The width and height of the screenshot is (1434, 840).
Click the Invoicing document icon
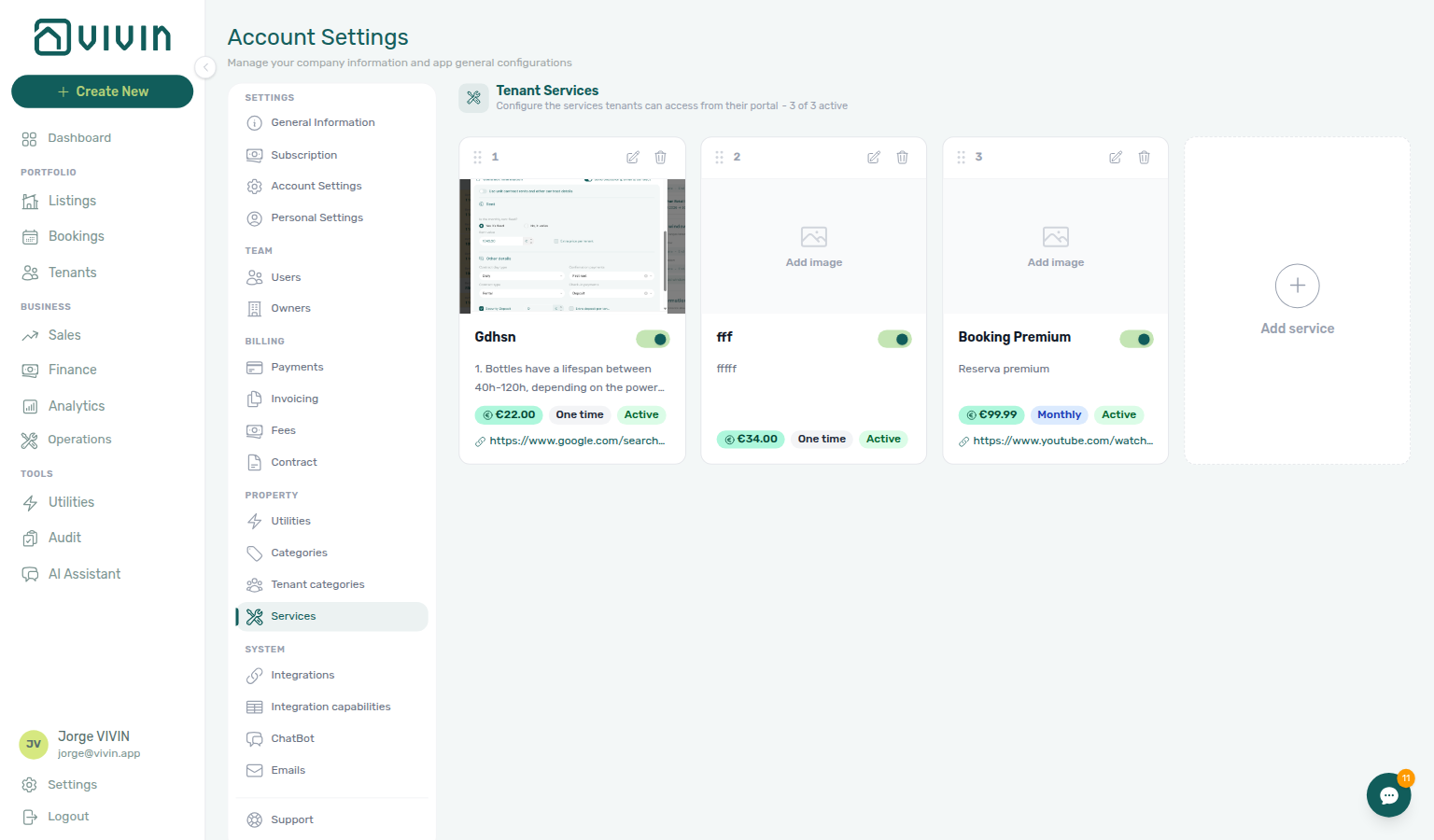(254, 399)
